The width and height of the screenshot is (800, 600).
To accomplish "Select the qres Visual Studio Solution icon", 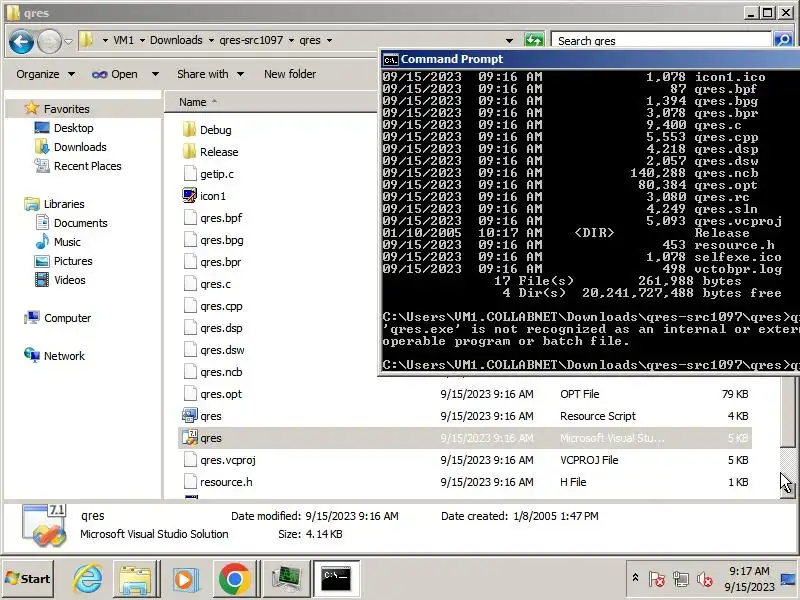I will (190, 438).
